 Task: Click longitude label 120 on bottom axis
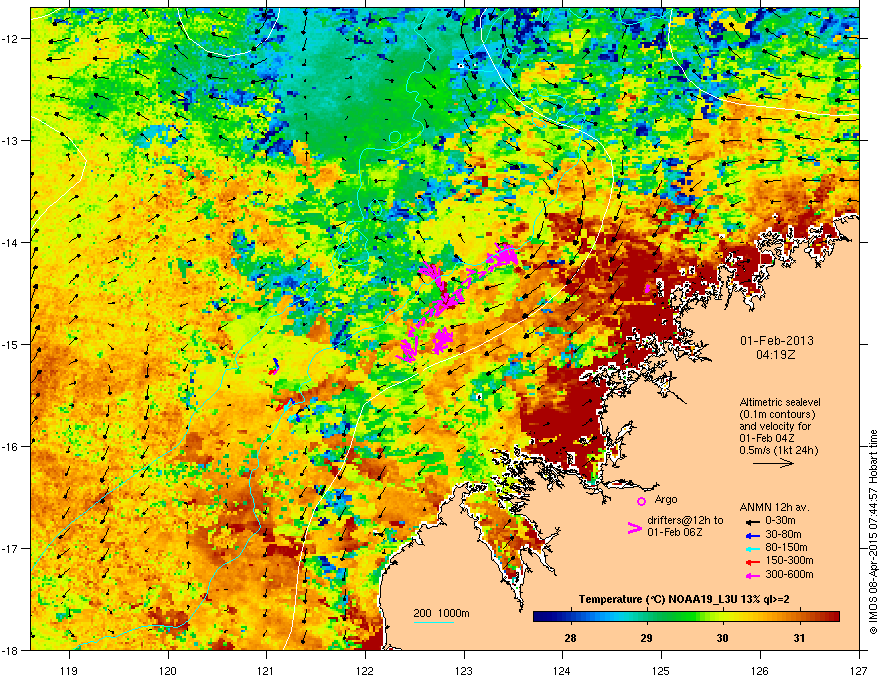(x=168, y=670)
